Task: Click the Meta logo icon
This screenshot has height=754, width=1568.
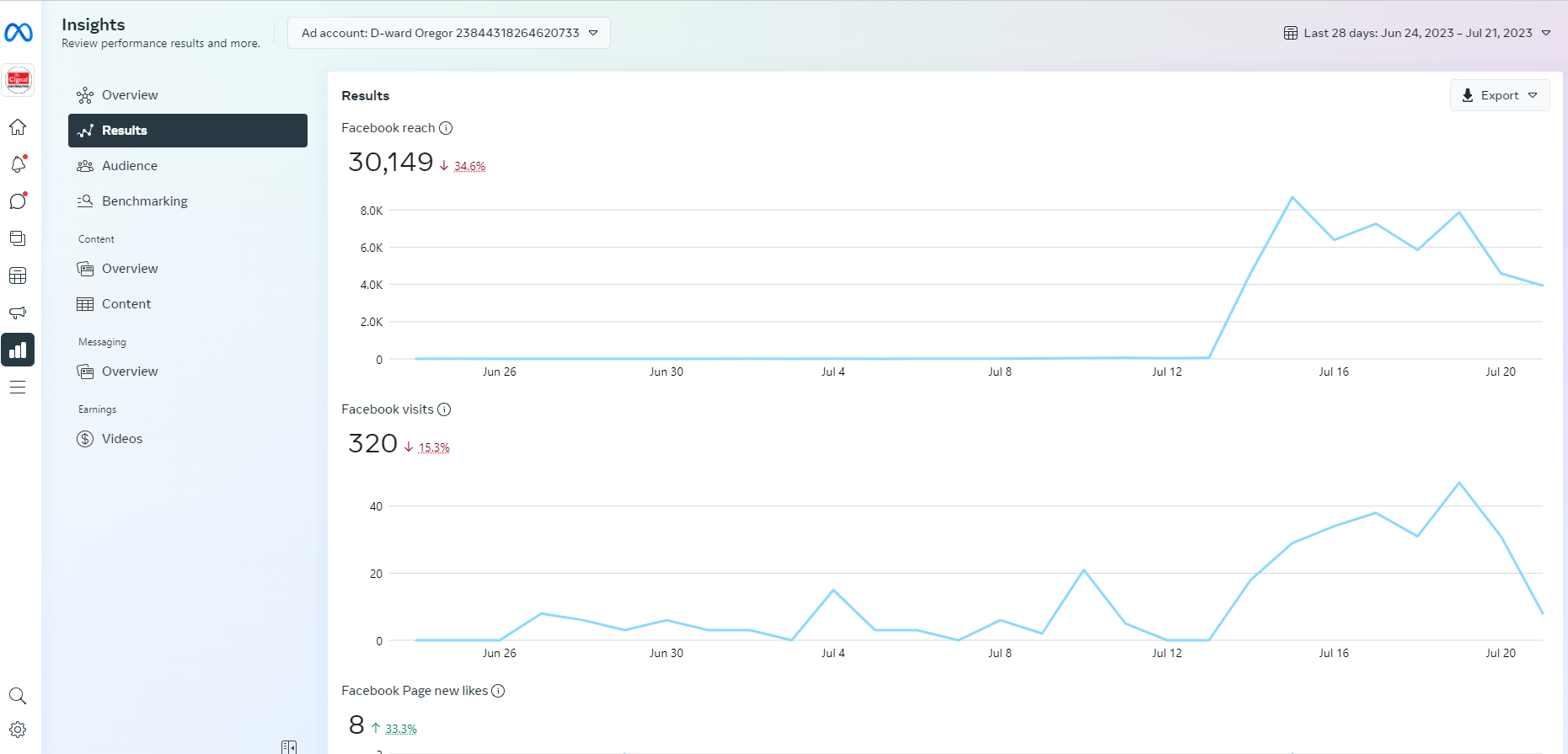Action: 19,33
